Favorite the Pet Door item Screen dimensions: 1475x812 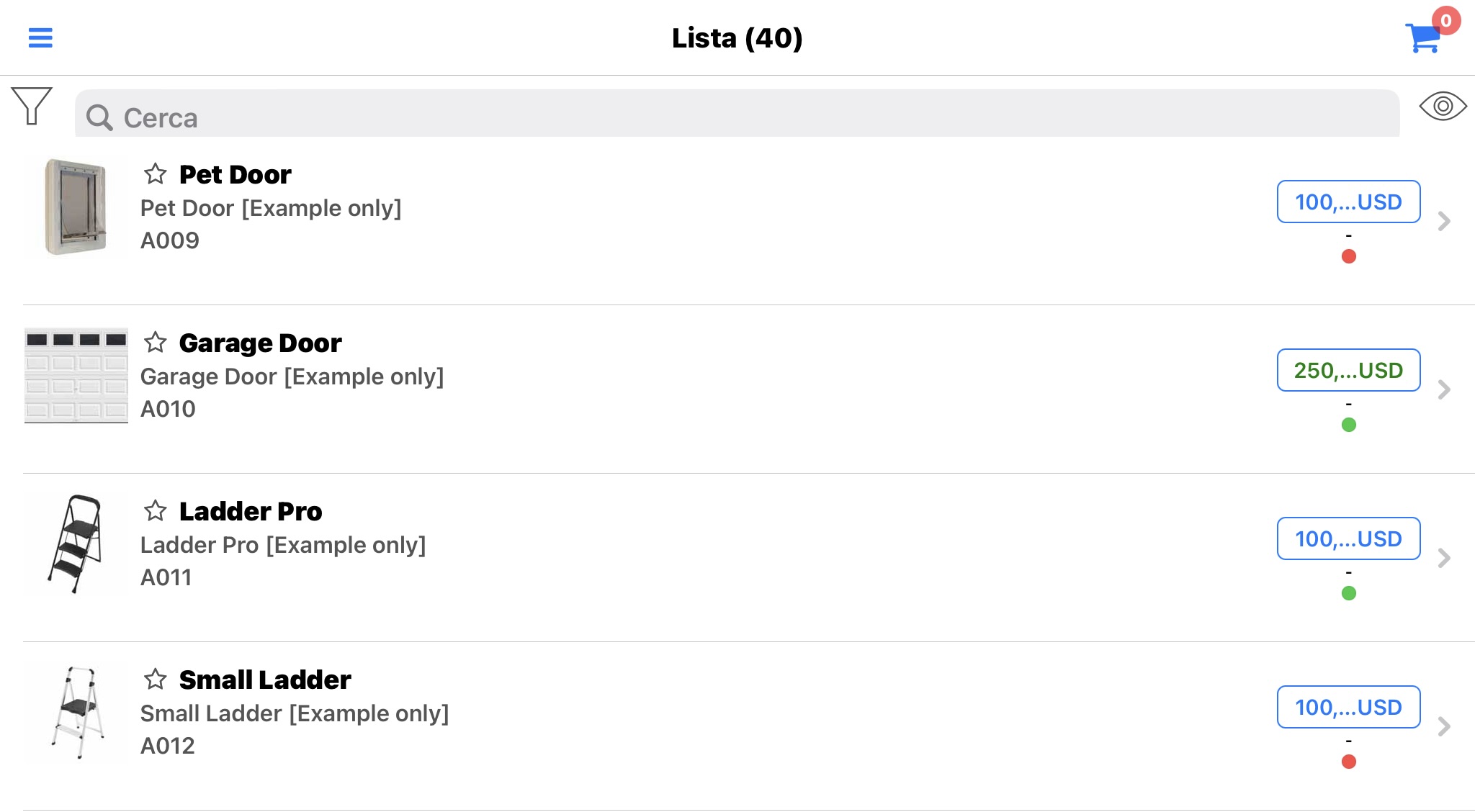click(155, 173)
